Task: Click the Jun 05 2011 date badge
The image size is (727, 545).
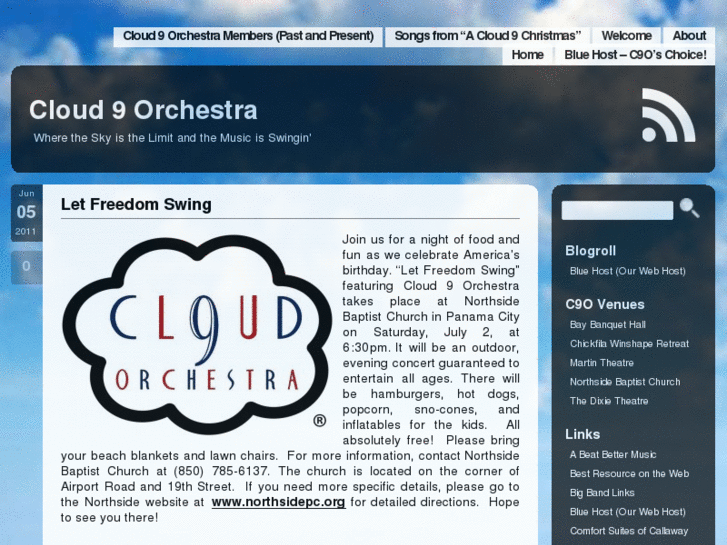Action: click(x=26, y=212)
